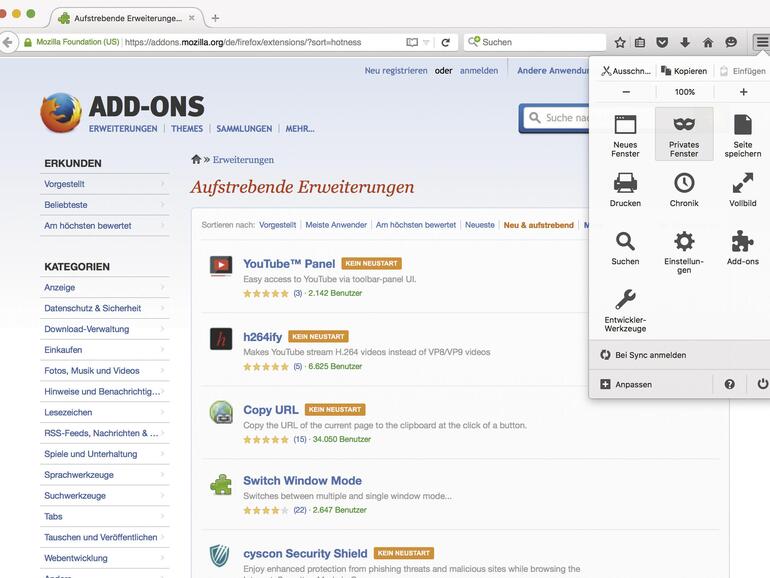Viewport: 770px width, 578px height.
Task: Zoom out with the minus button
Action: coord(626,92)
